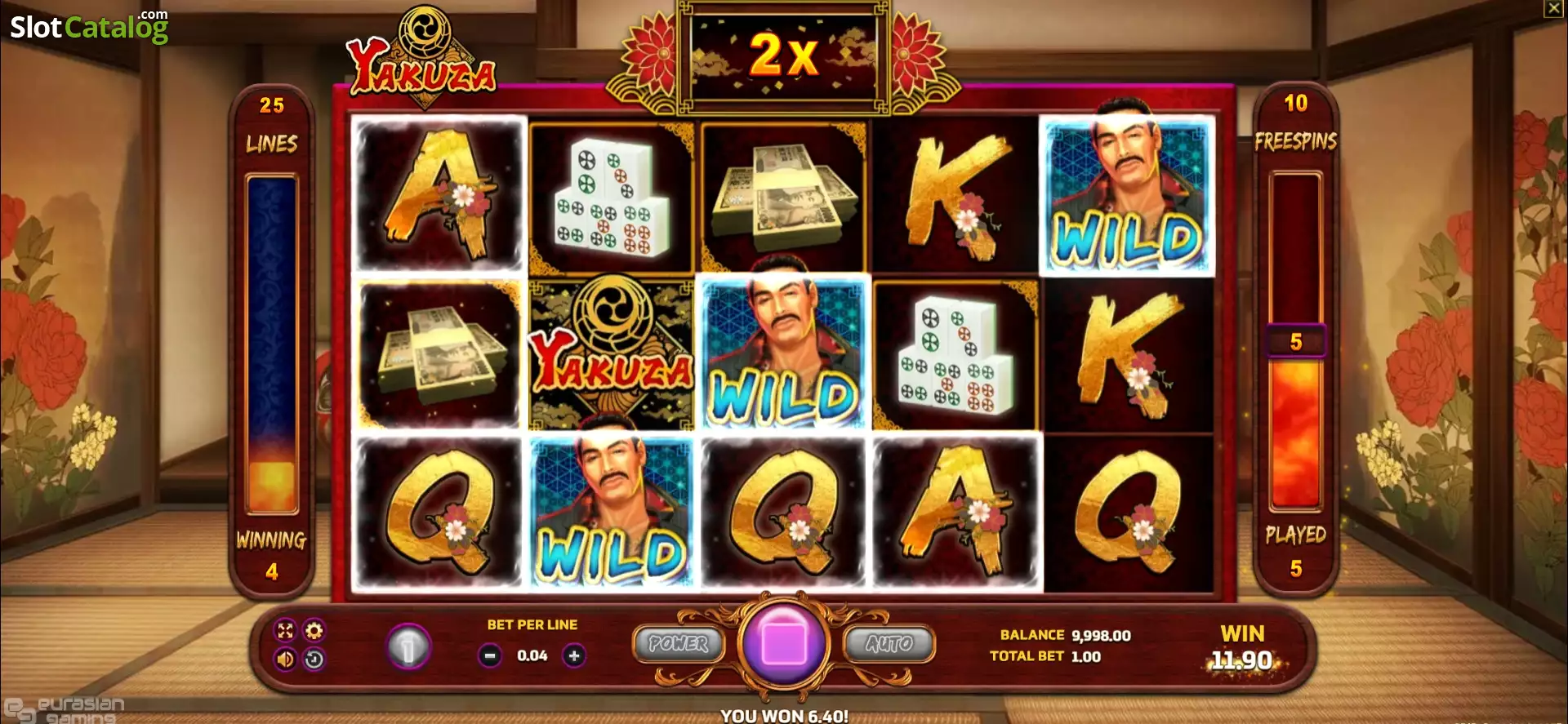
Task: Click the Eurasian Gaming logo
Action: coord(65,709)
